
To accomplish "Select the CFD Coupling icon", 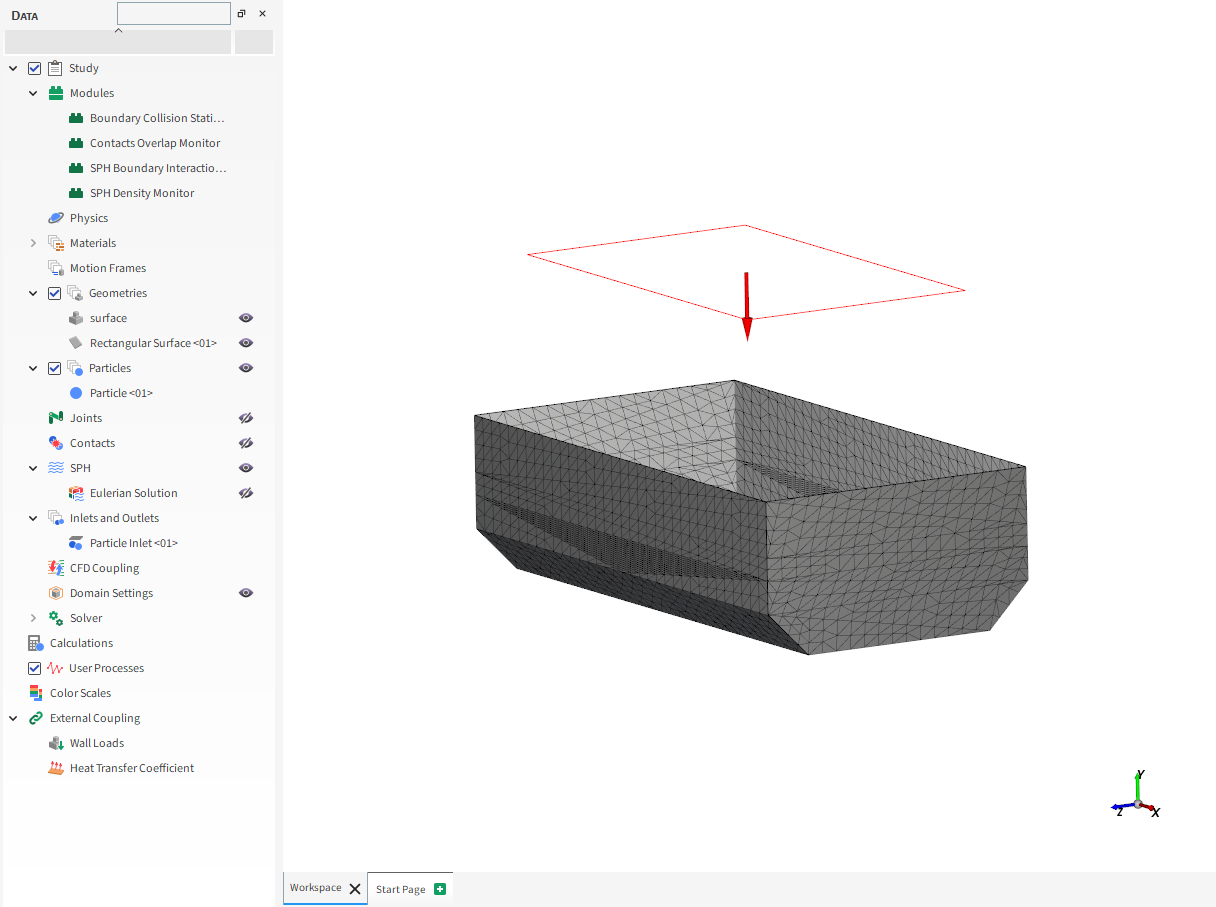I will (56, 568).
